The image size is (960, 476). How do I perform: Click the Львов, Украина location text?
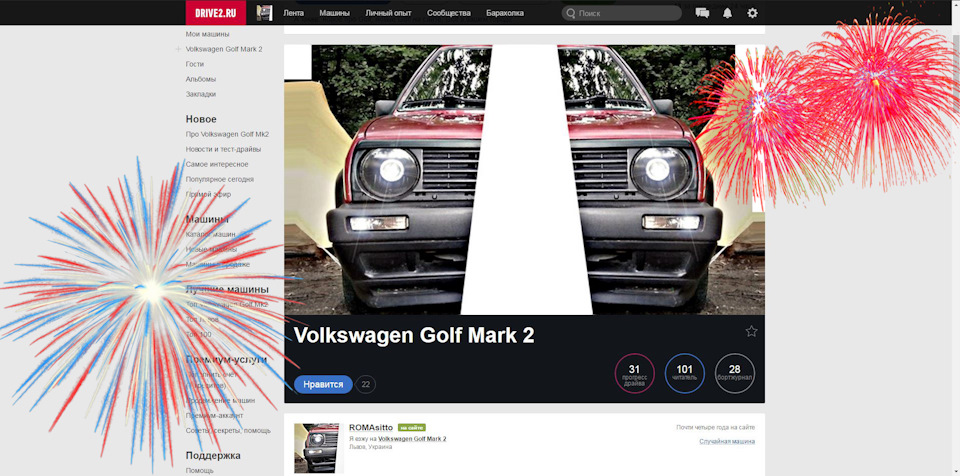point(370,447)
